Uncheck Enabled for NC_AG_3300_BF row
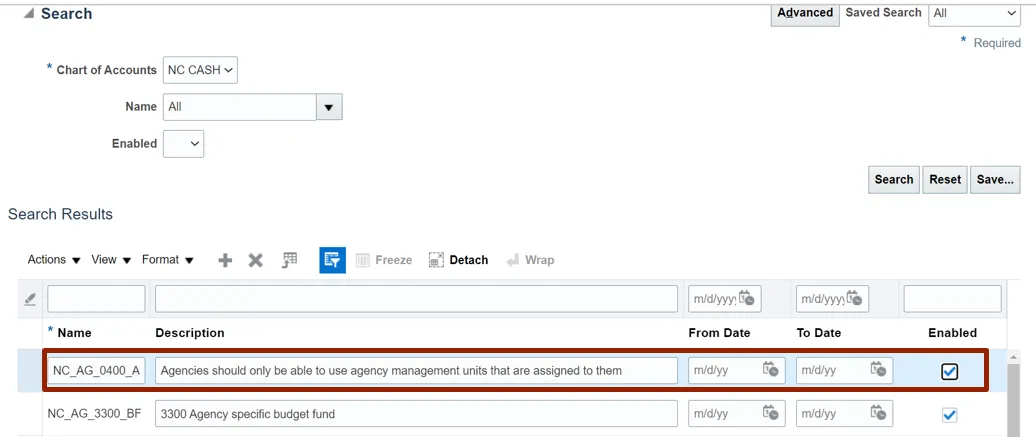This screenshot has width=1036, height=446. (x=949, y=415)
